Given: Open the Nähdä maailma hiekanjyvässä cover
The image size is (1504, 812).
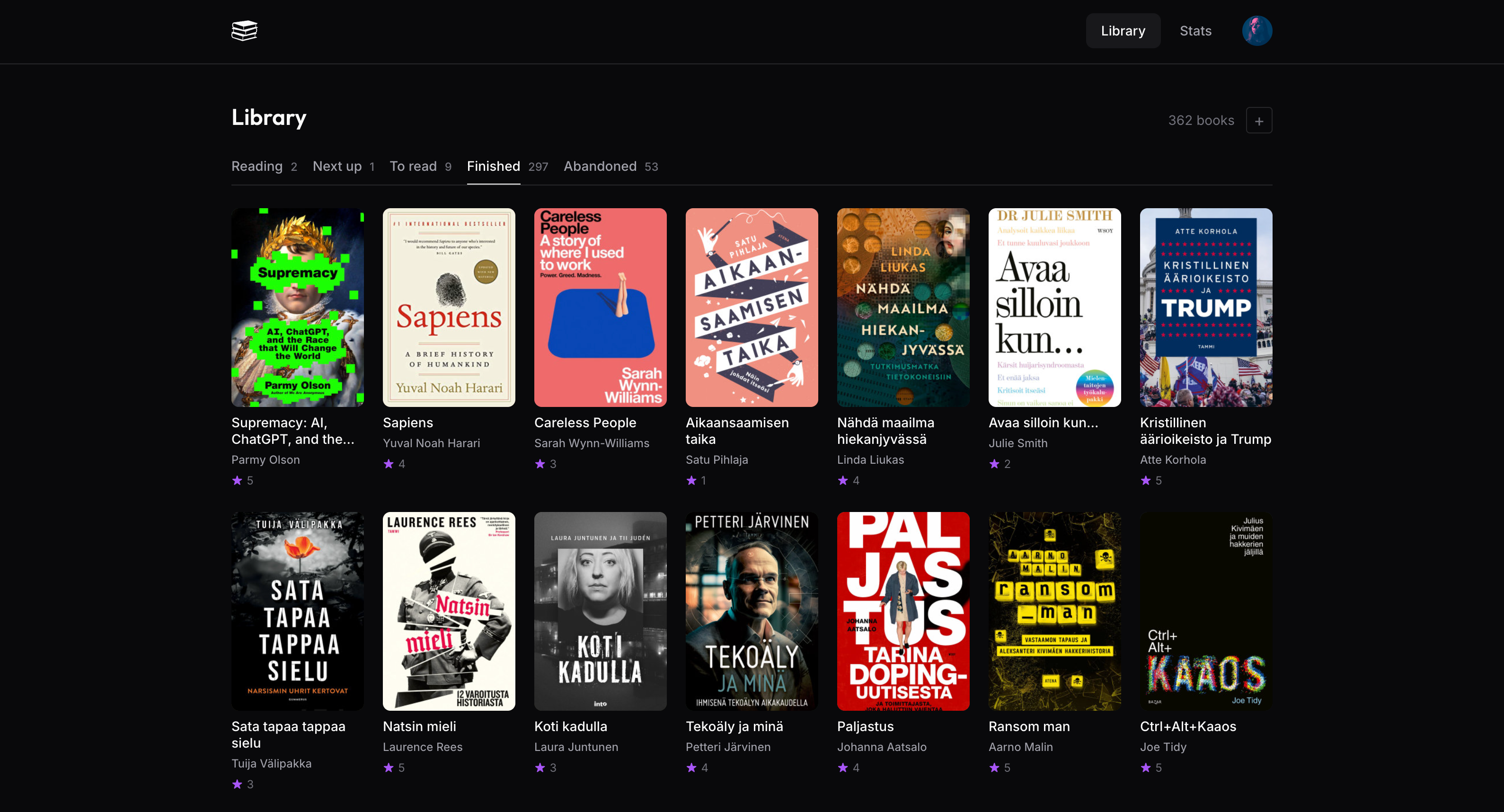Looking at the screenshot, I should coord(903,308).
